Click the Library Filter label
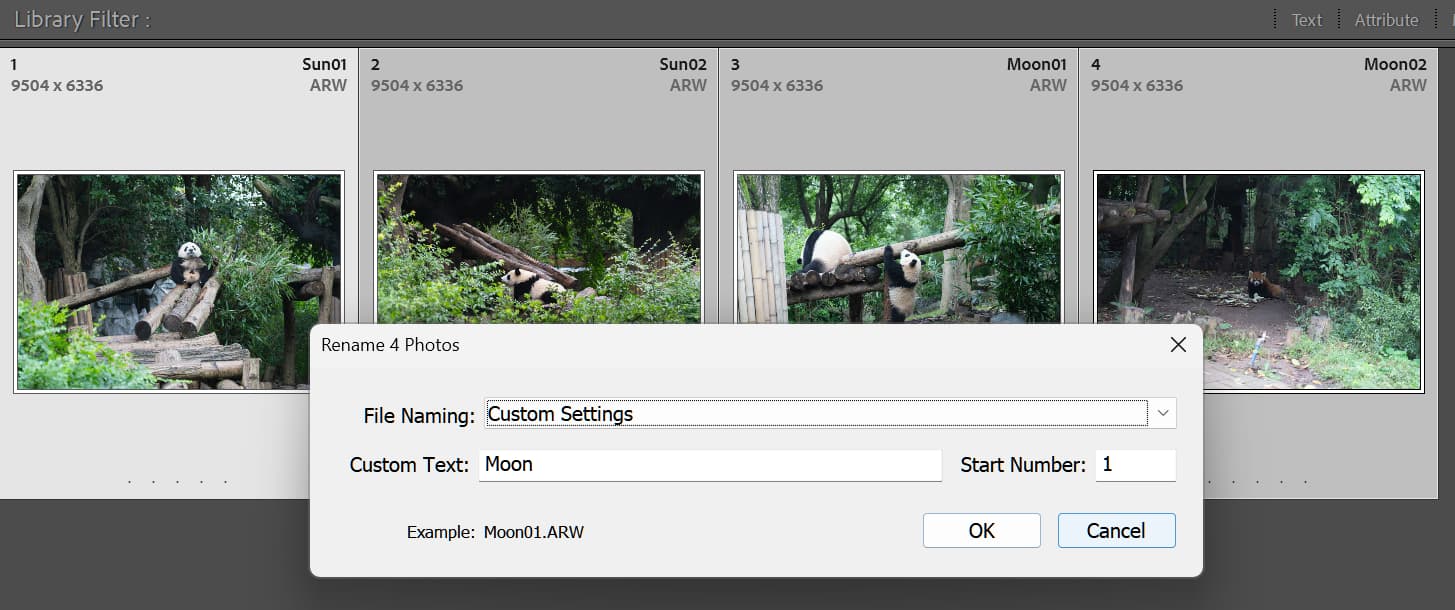 pos(81,20)
